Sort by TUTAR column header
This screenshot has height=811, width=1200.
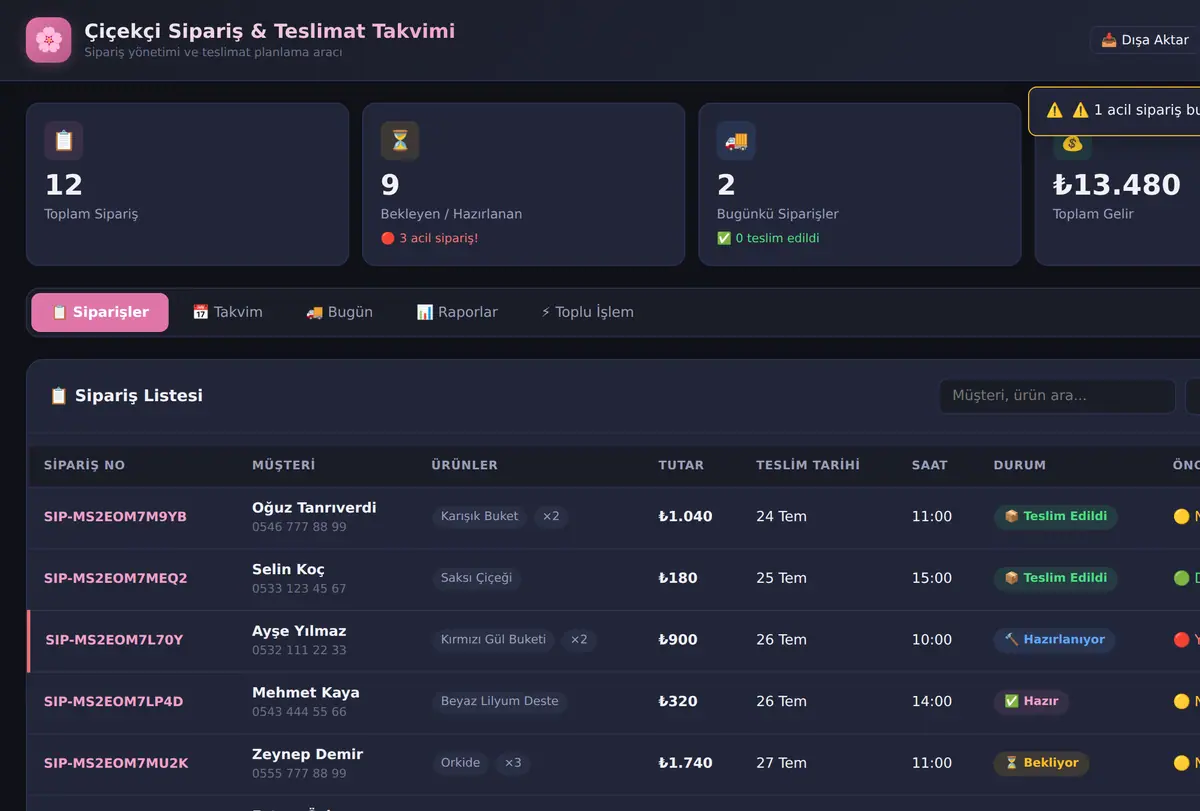tap(681, 465)
